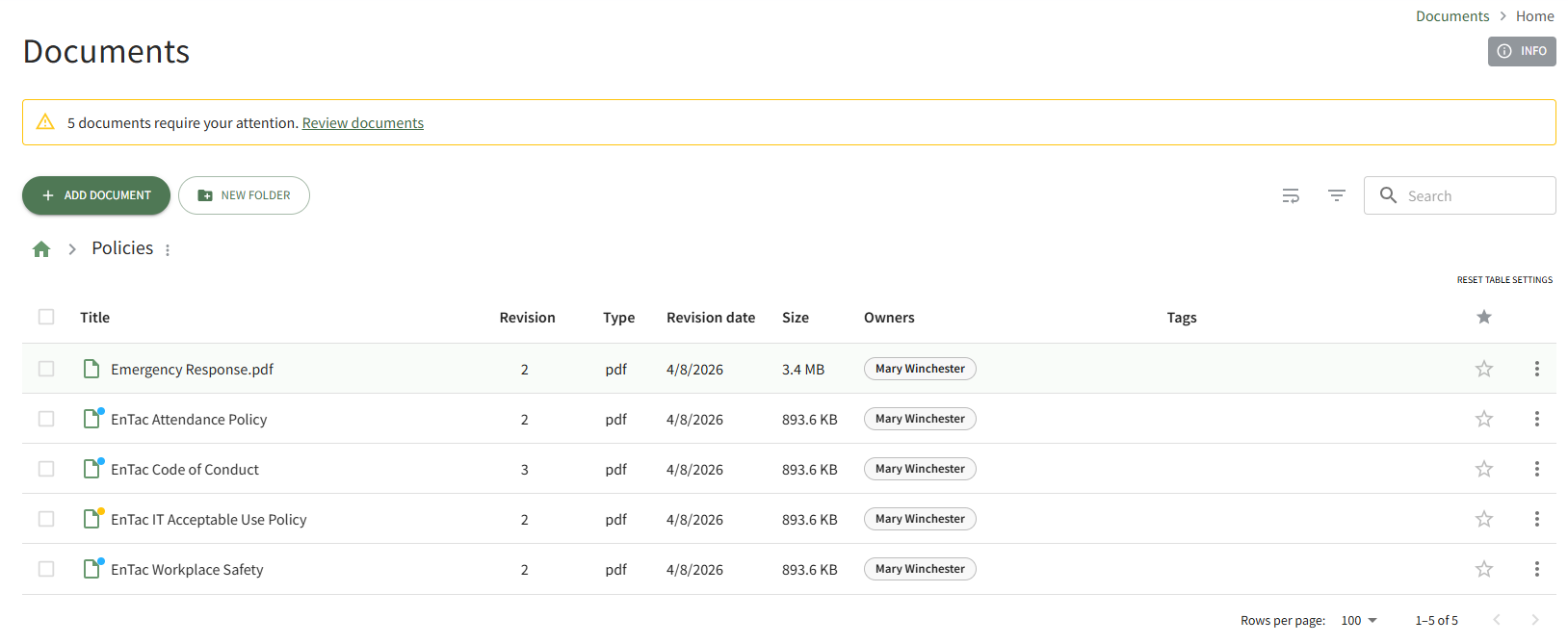1568x644 pixels.
Task: Sort by the Revision date header
Action: [710, 318]
